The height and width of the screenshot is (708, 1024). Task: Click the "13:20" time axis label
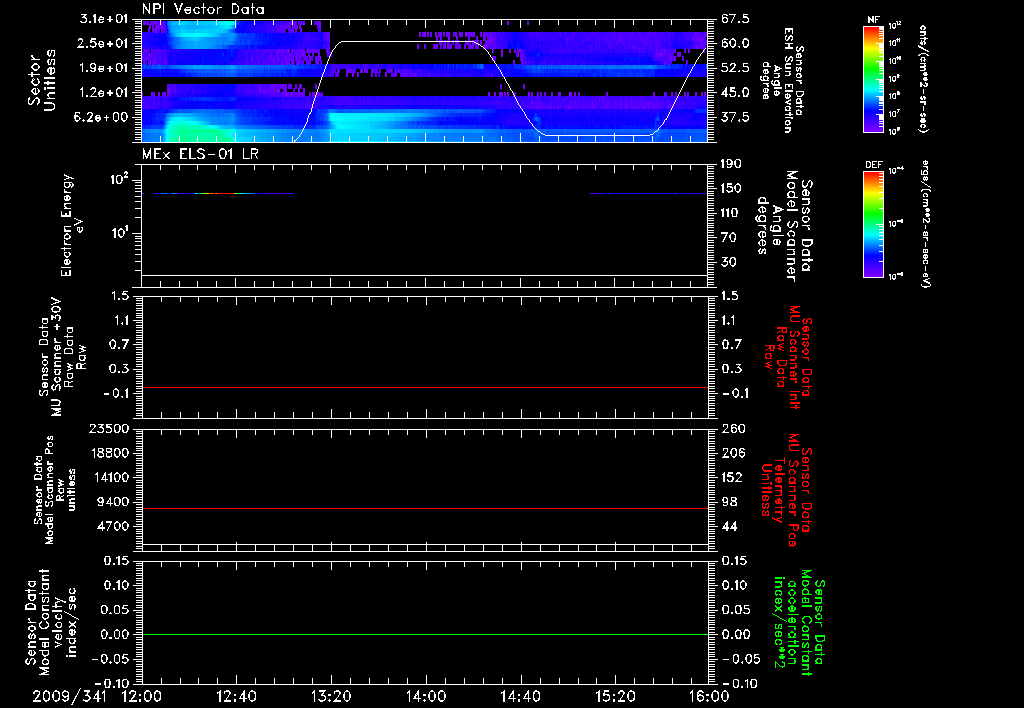(331, 696)
